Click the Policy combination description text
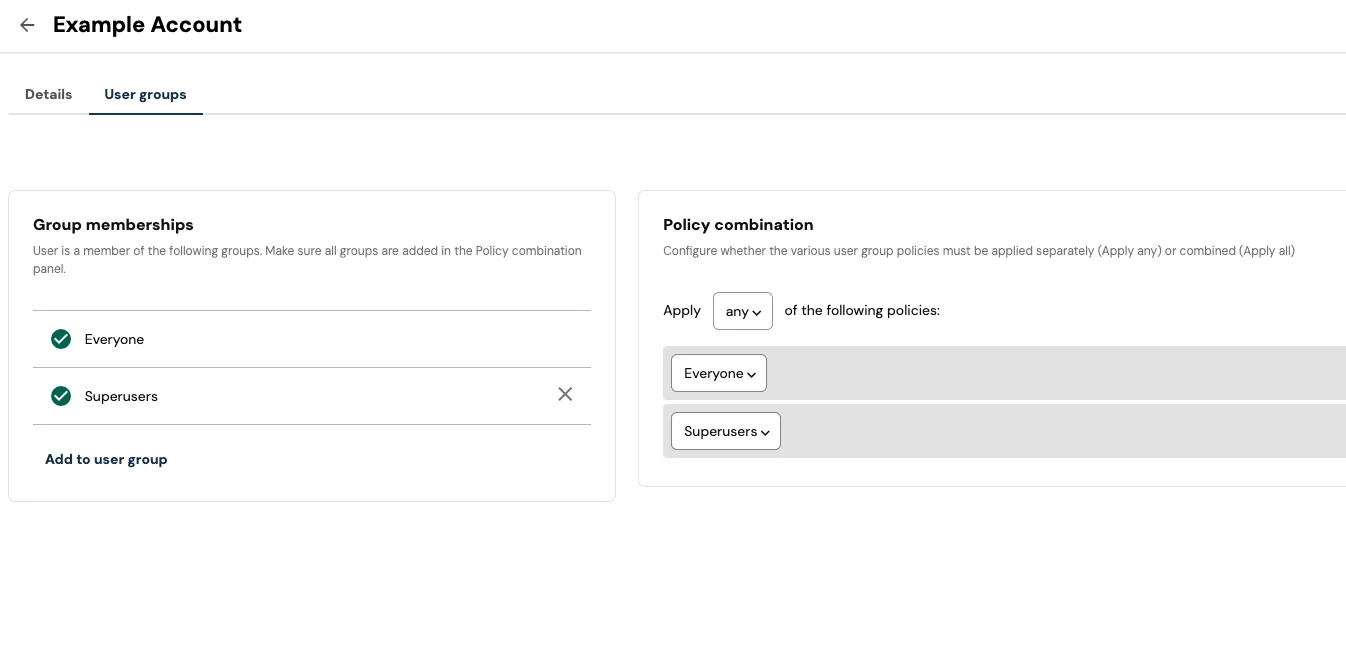Screen dimensions: 1346x663 pyautogui.click(x=978, y=251)
